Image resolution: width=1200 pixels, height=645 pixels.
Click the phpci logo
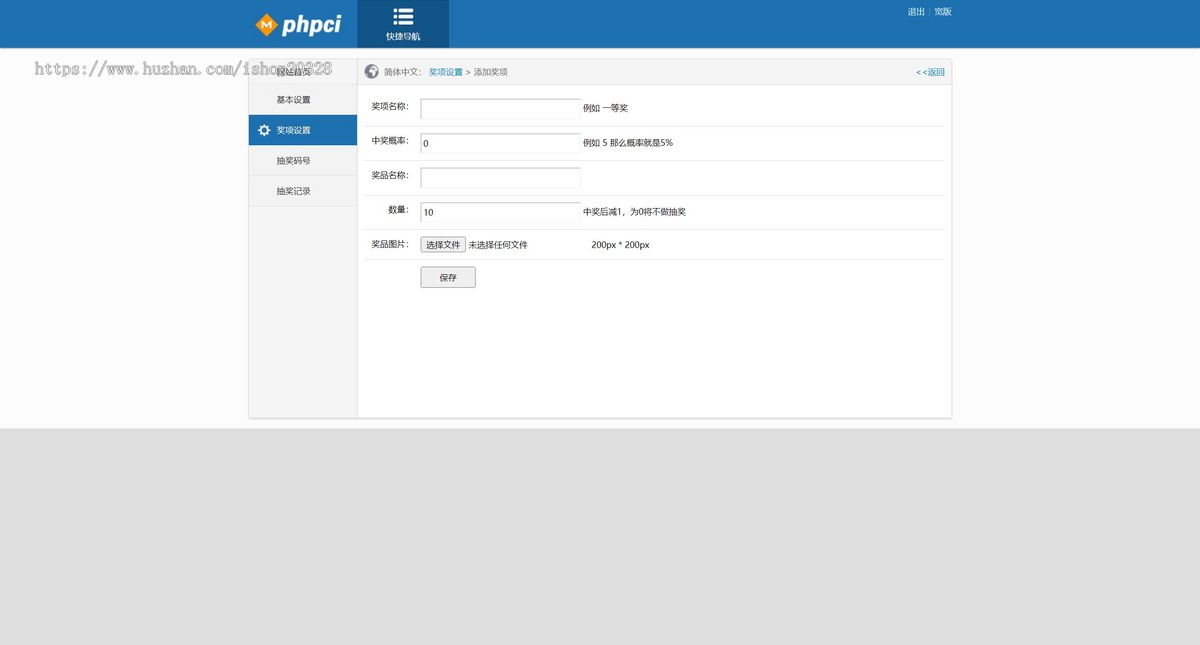302,23
